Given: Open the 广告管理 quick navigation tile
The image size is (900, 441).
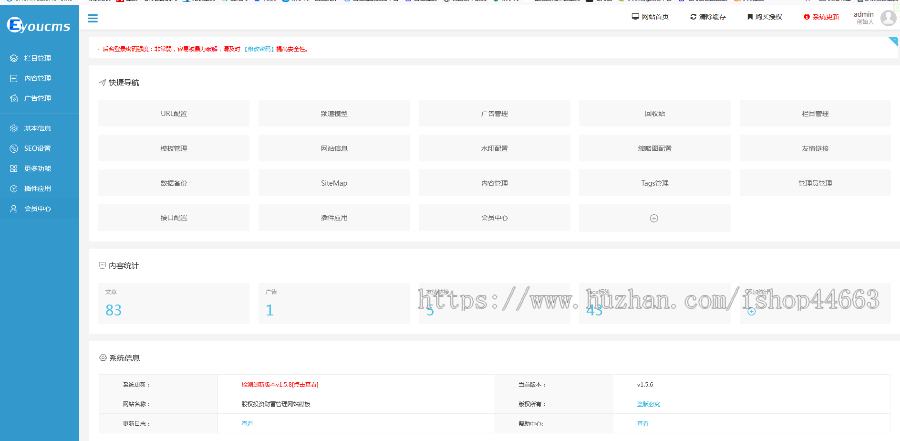Looking at the screenshot, I should 494,113.
